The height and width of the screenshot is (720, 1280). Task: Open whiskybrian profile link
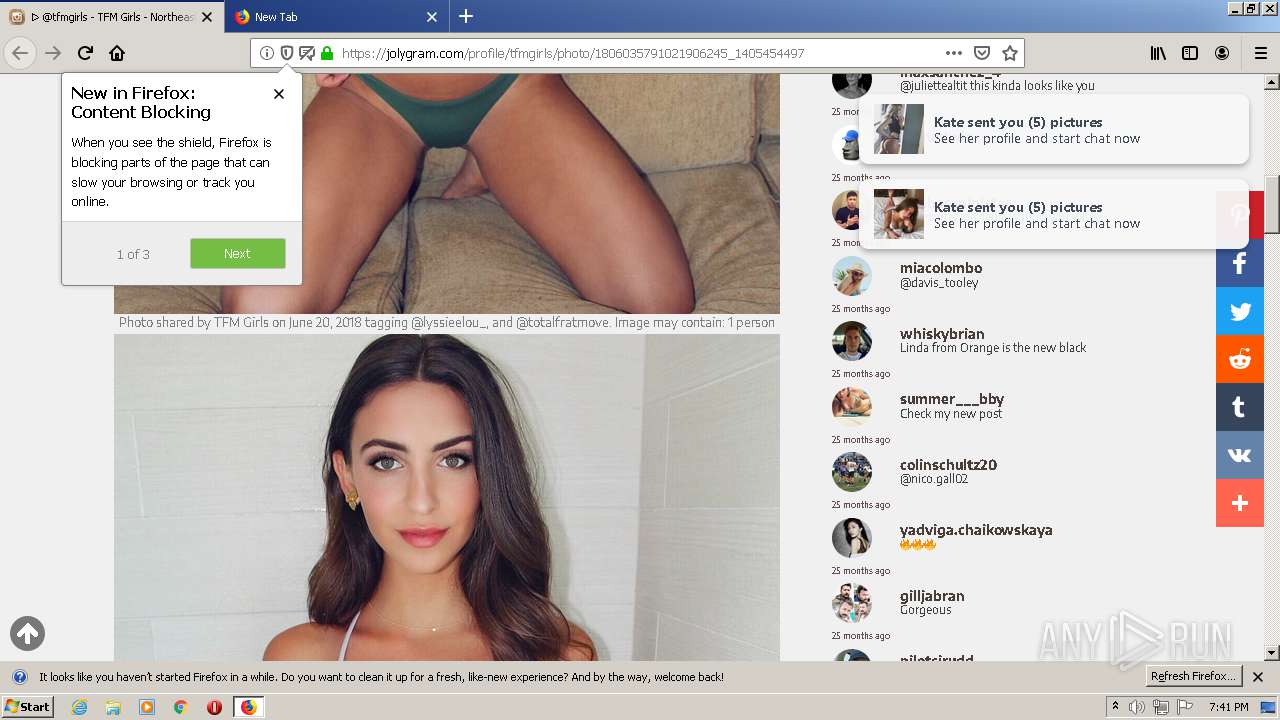pyautogui.click(x=942, y=334)
